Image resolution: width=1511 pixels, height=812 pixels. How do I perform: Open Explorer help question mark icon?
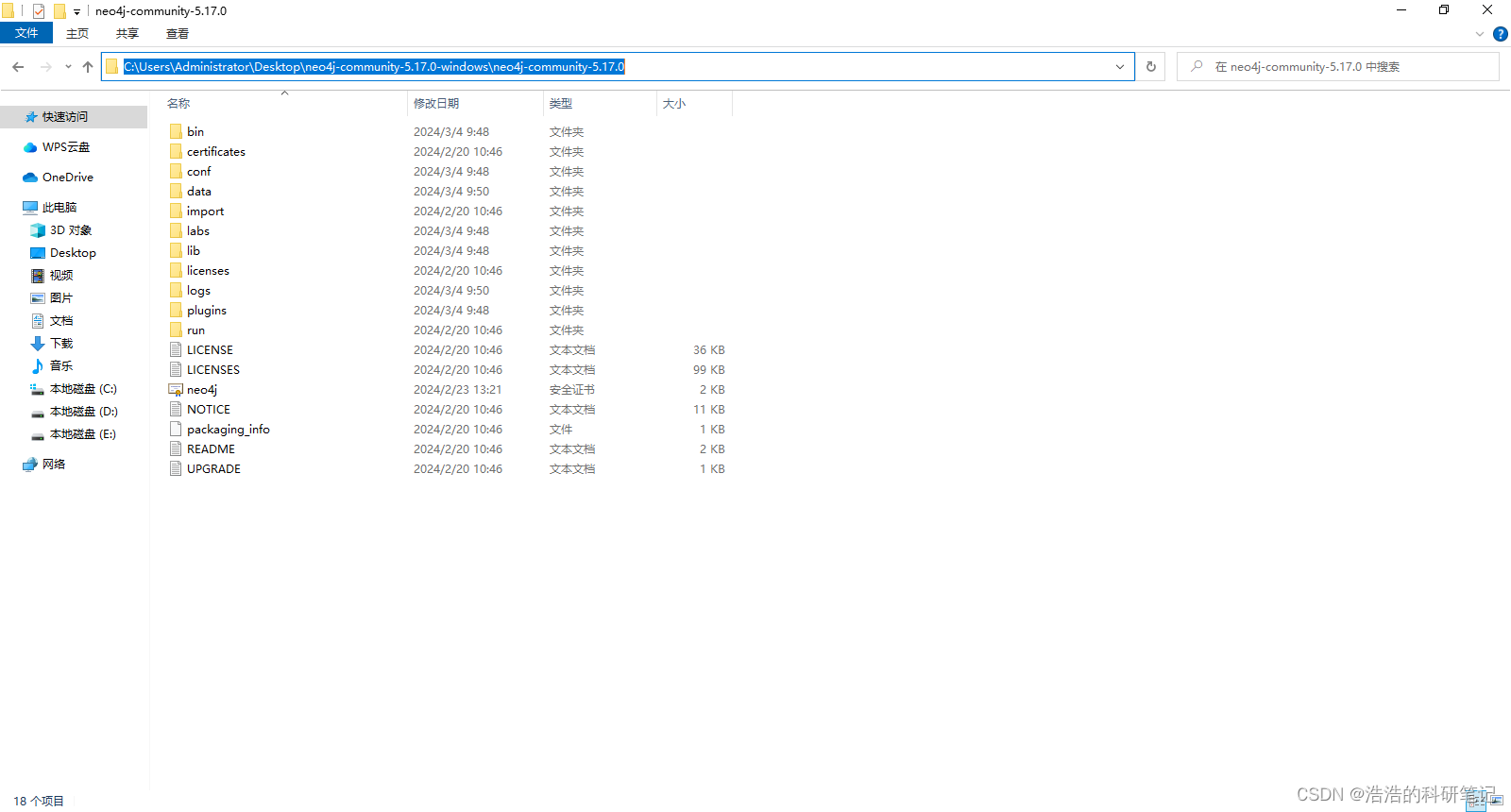[1500, 34]
